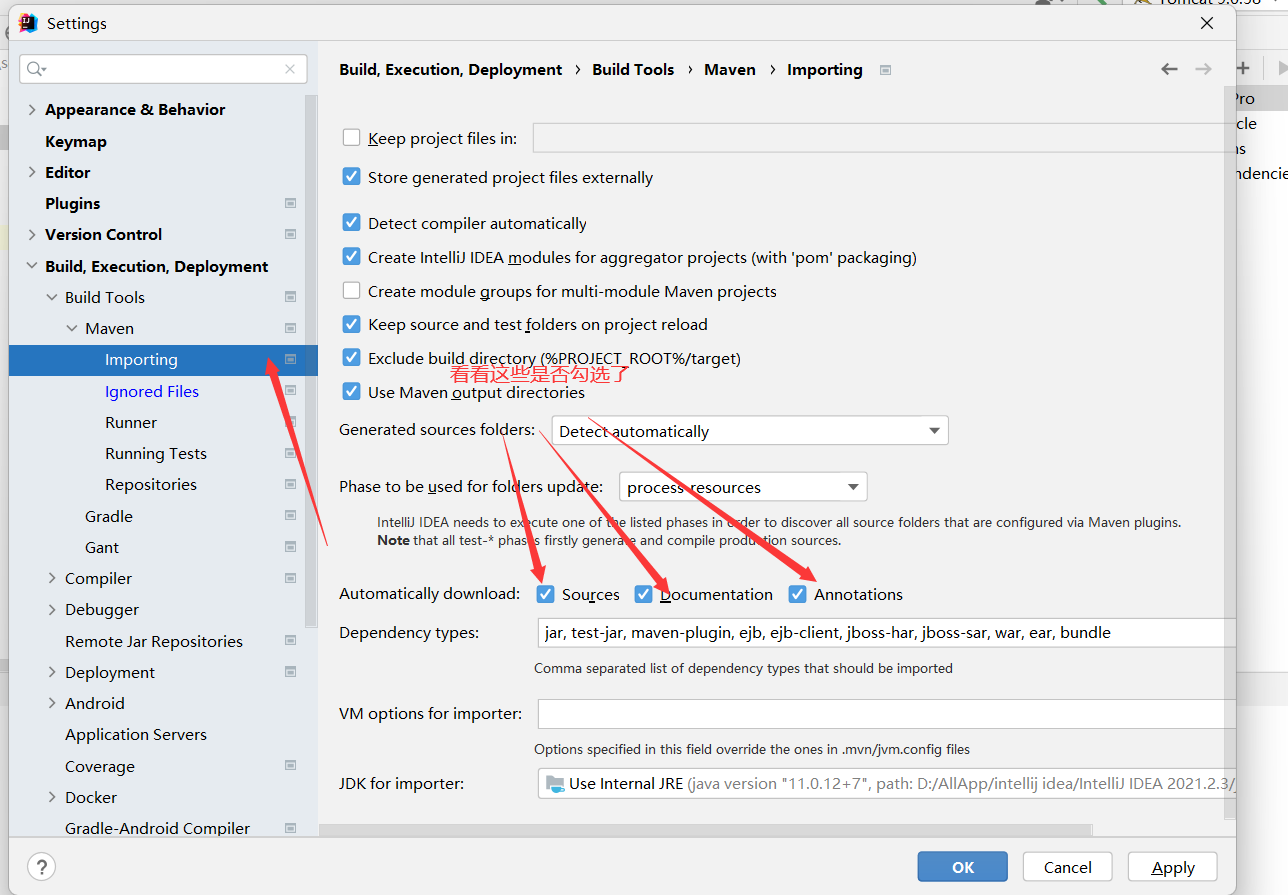Click the project-level icon next to Plugins
Screen dimensions: 1288x895
point(290,203)
